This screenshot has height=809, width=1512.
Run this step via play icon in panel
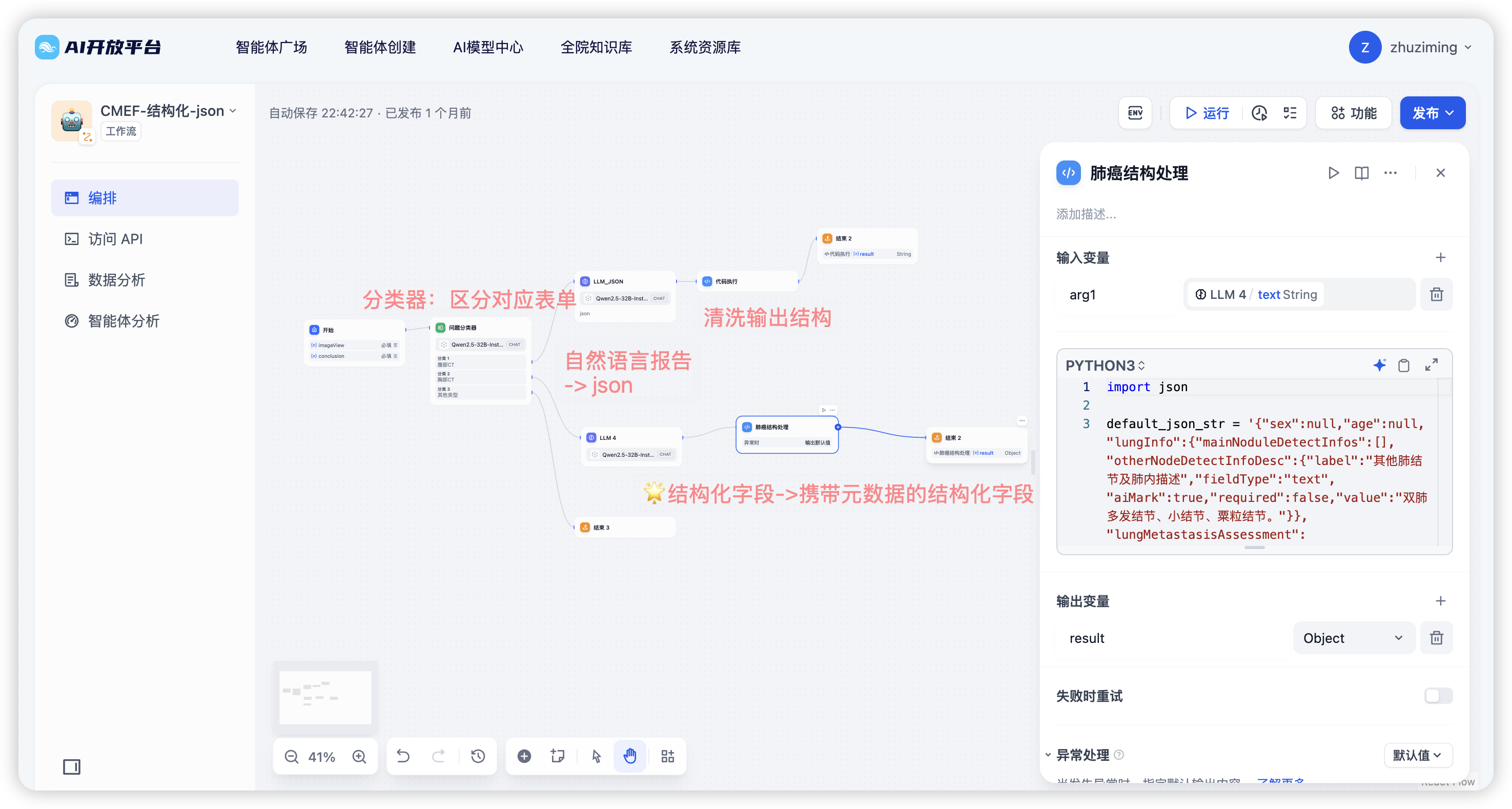point(1333,173)
